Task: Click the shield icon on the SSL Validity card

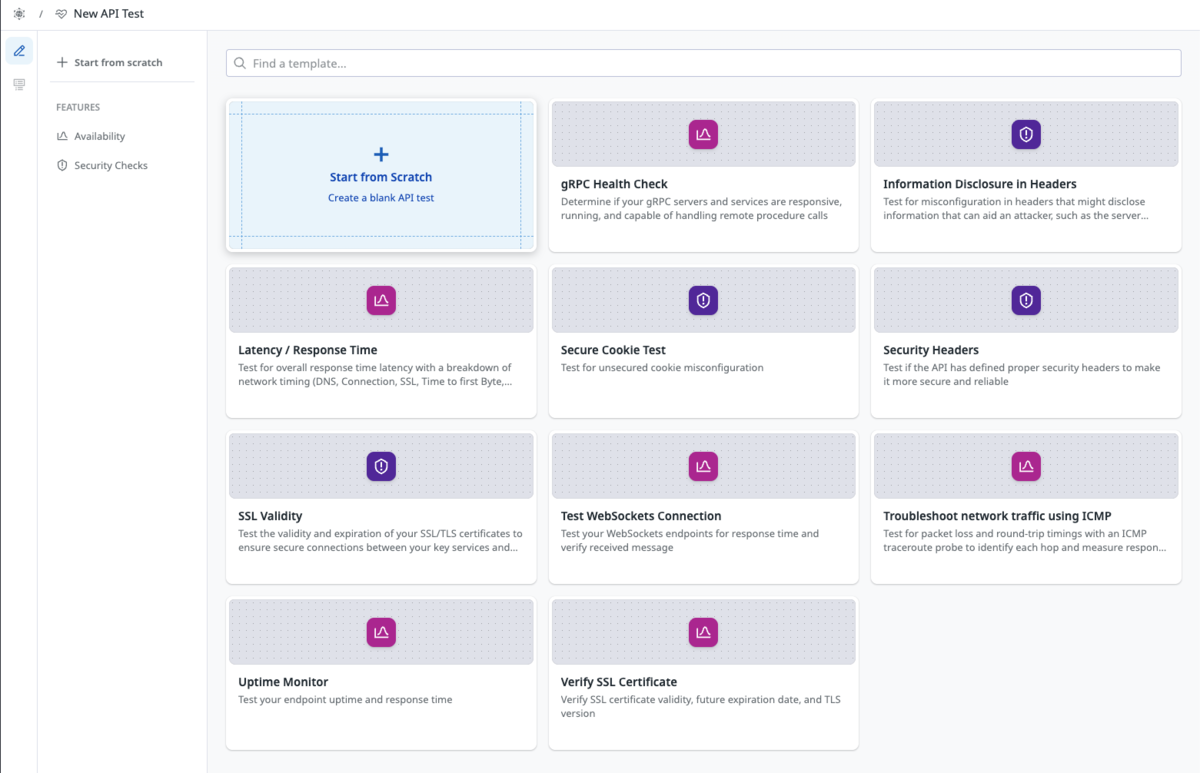Action: (381, 466)
